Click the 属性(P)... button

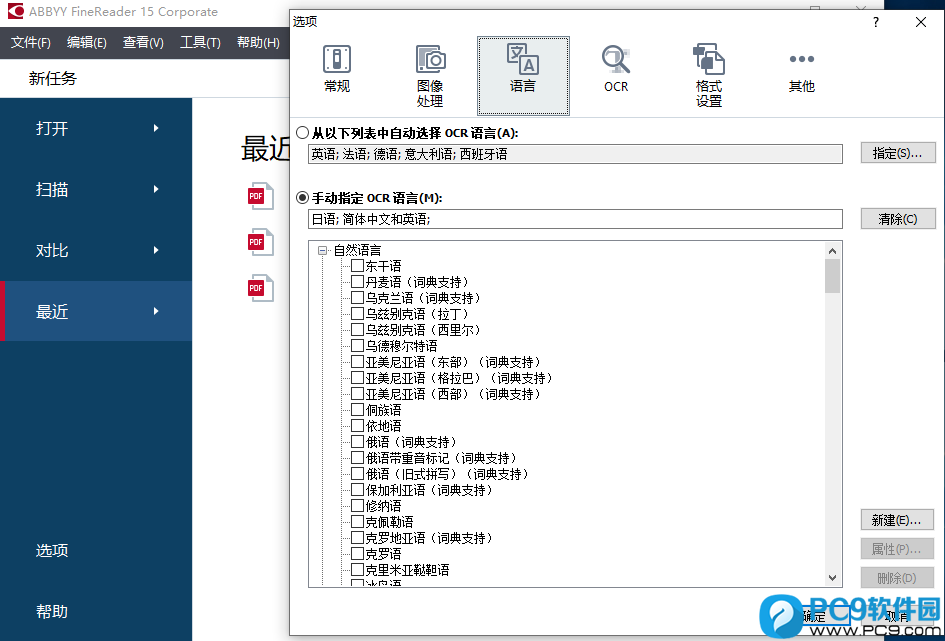tap(897, 549)
